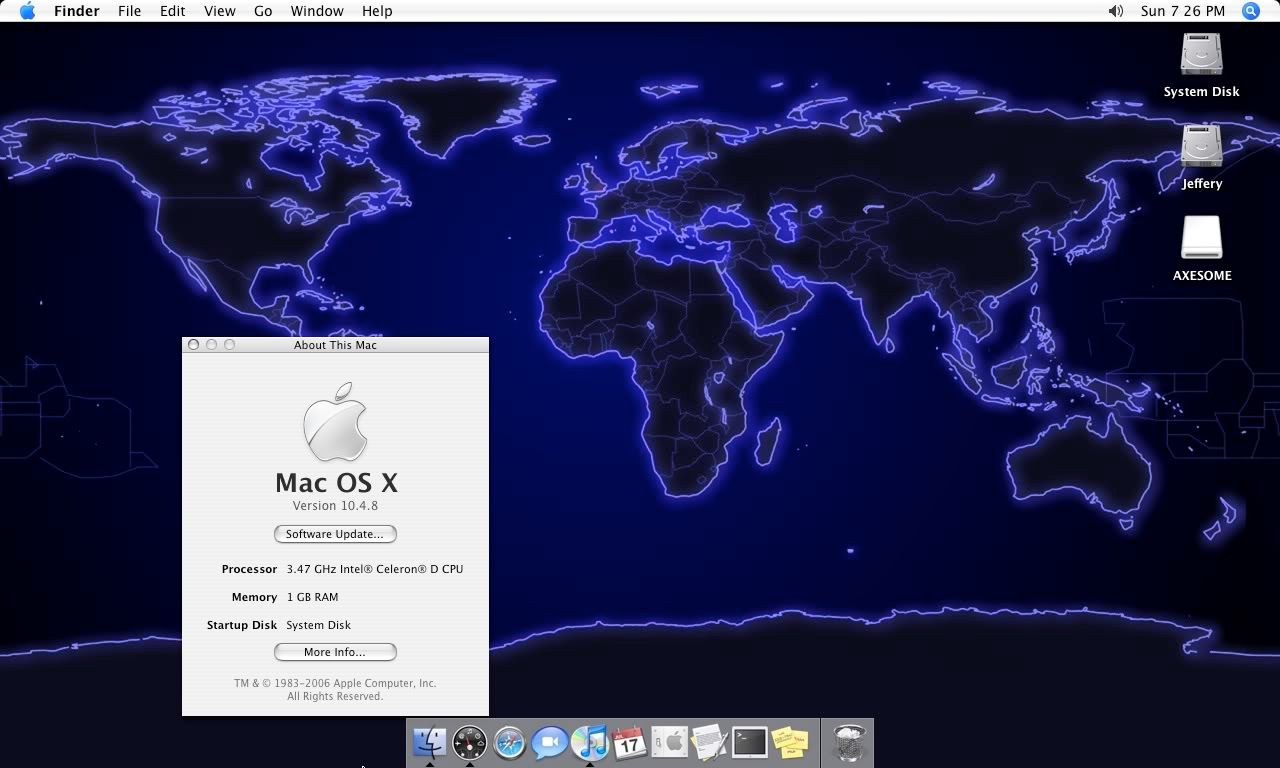Viewport: 1280px width, 768px height.
Task: Open the Finder application menu
Action: pyautogui.click(x=76, y=11)
